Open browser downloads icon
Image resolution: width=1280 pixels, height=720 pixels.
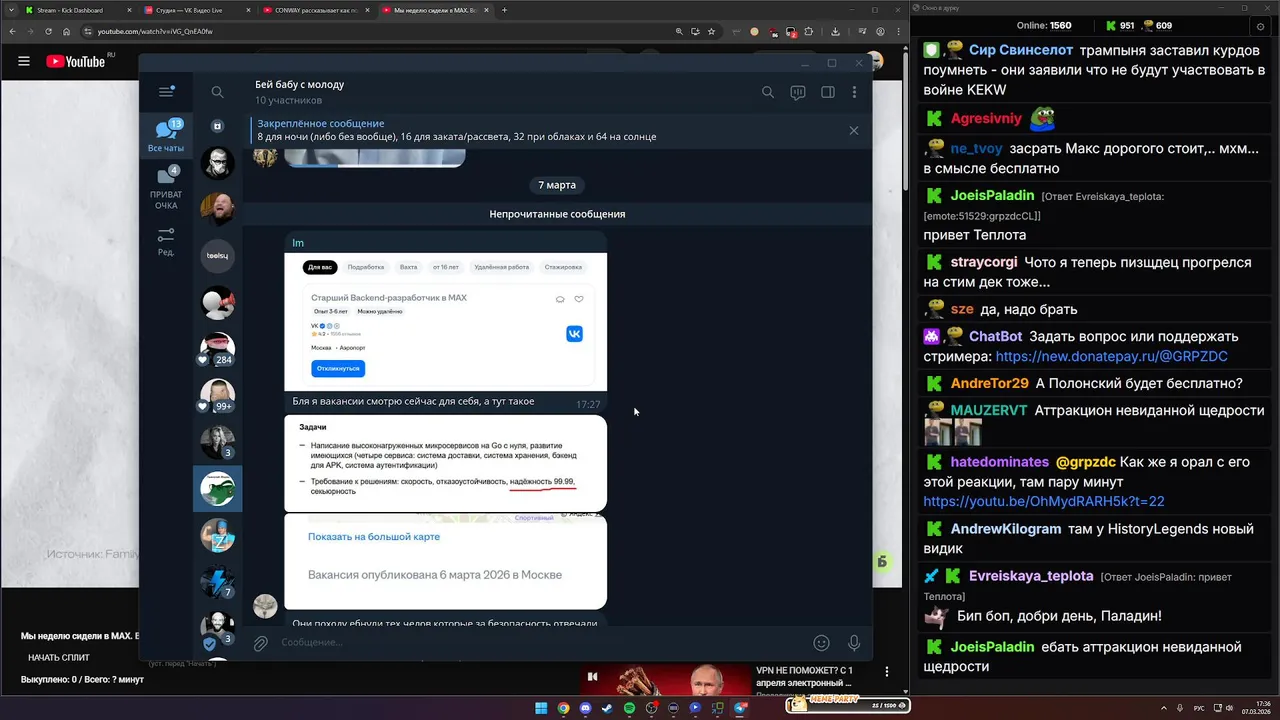tap(835, 31)
